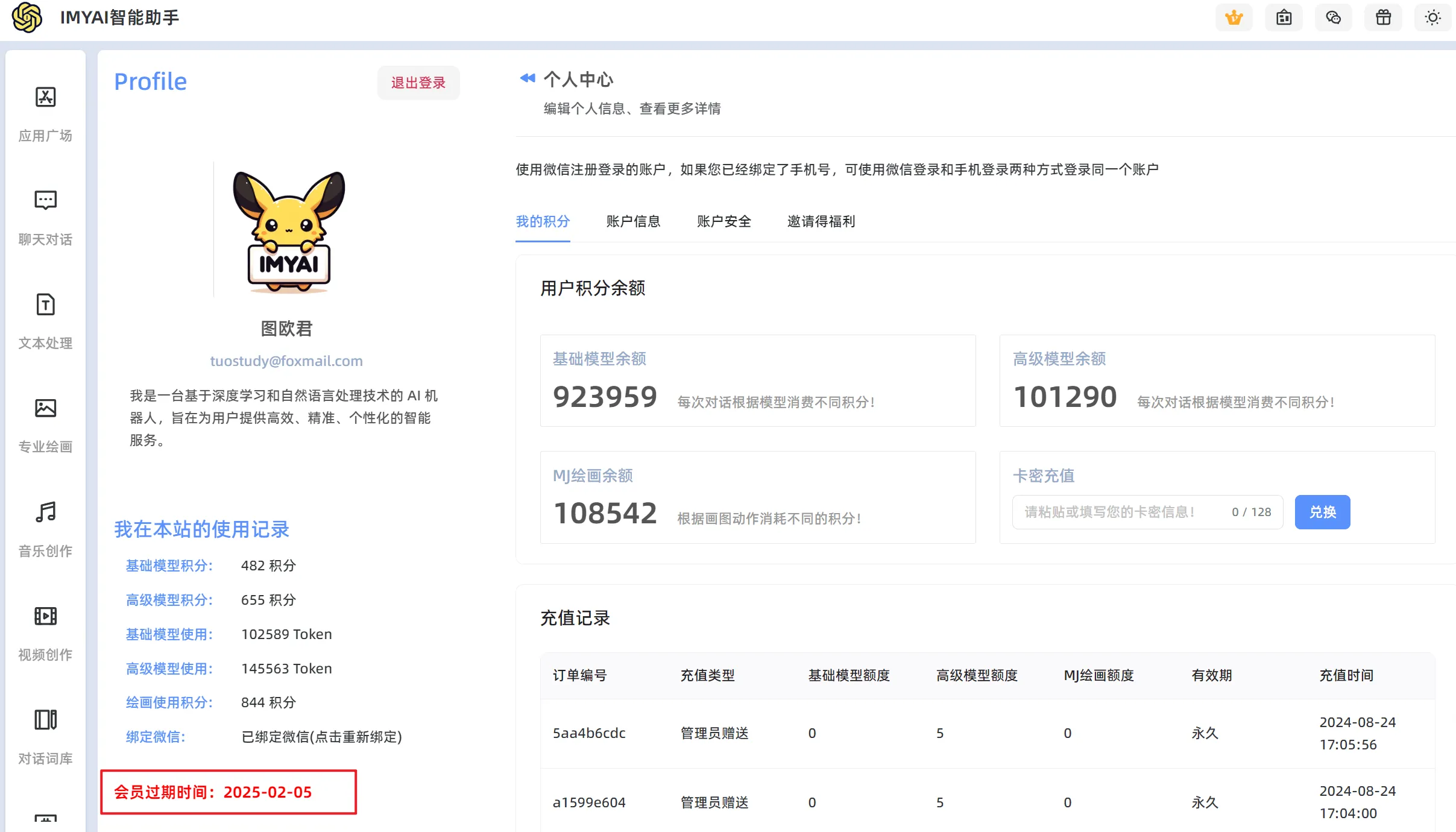Click timestamp 2024-08-24 17:04:00
The image size is (1456, 832).
pyautogui.click(x=1357, y=802)
